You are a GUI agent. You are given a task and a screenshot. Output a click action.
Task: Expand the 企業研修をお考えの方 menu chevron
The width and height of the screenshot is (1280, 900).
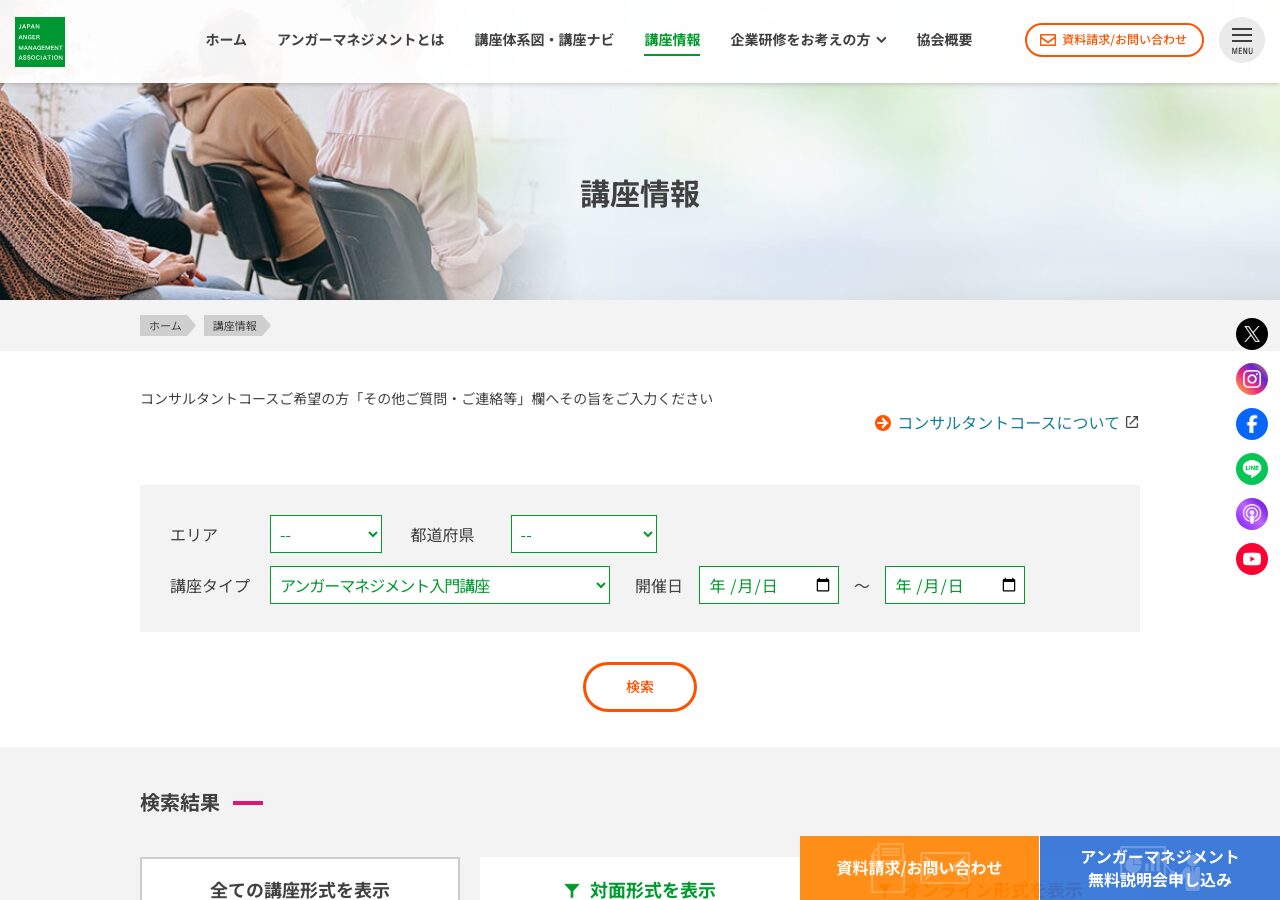pyautogui.click(x=881, y=40)
